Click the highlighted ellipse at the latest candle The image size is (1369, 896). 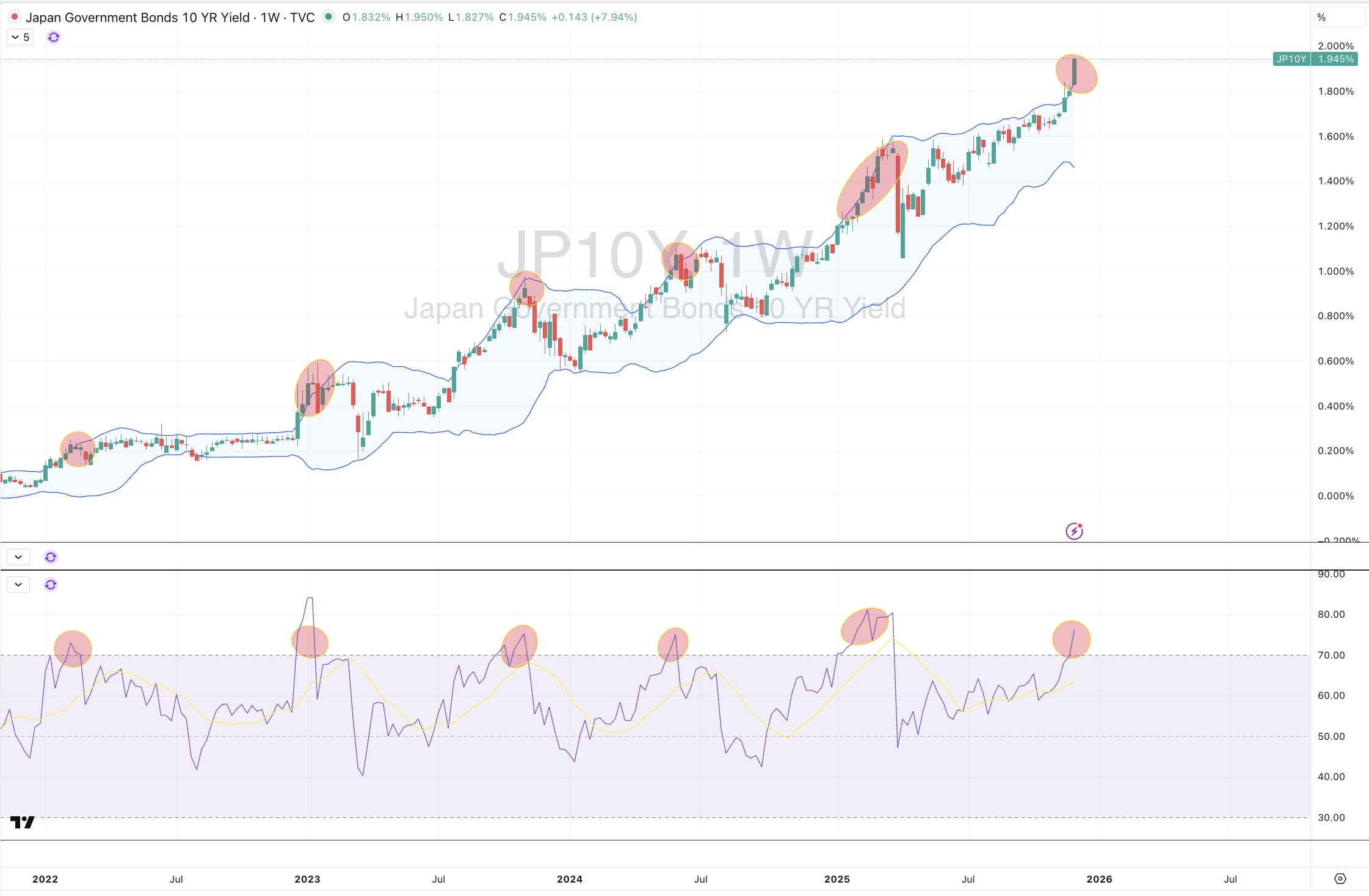click(x=1077, y=74)
